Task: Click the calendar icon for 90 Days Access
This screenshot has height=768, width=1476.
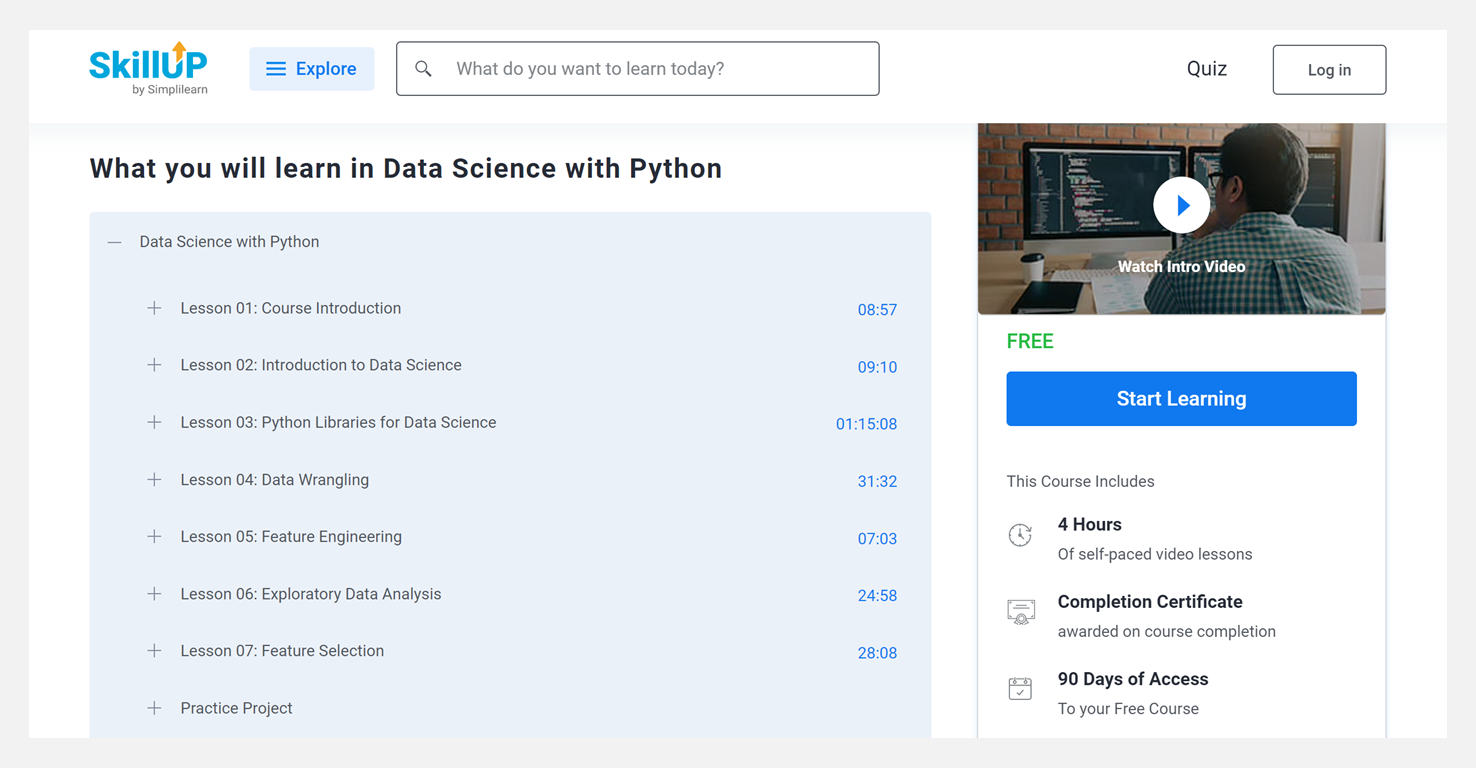Action: coord(1020,689)
